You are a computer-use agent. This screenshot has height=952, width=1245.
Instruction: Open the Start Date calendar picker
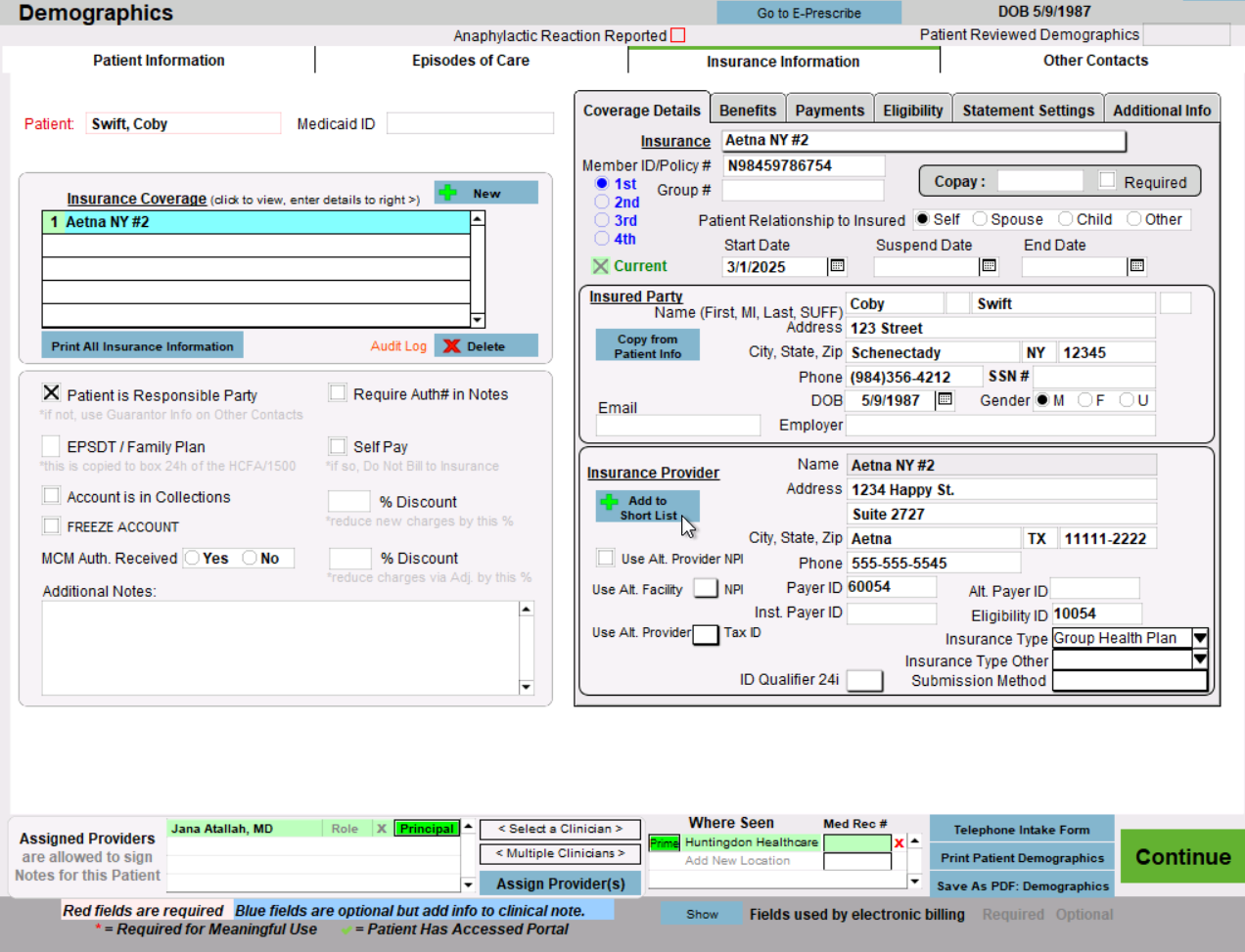pyautogui.click(x=837, y=266)
